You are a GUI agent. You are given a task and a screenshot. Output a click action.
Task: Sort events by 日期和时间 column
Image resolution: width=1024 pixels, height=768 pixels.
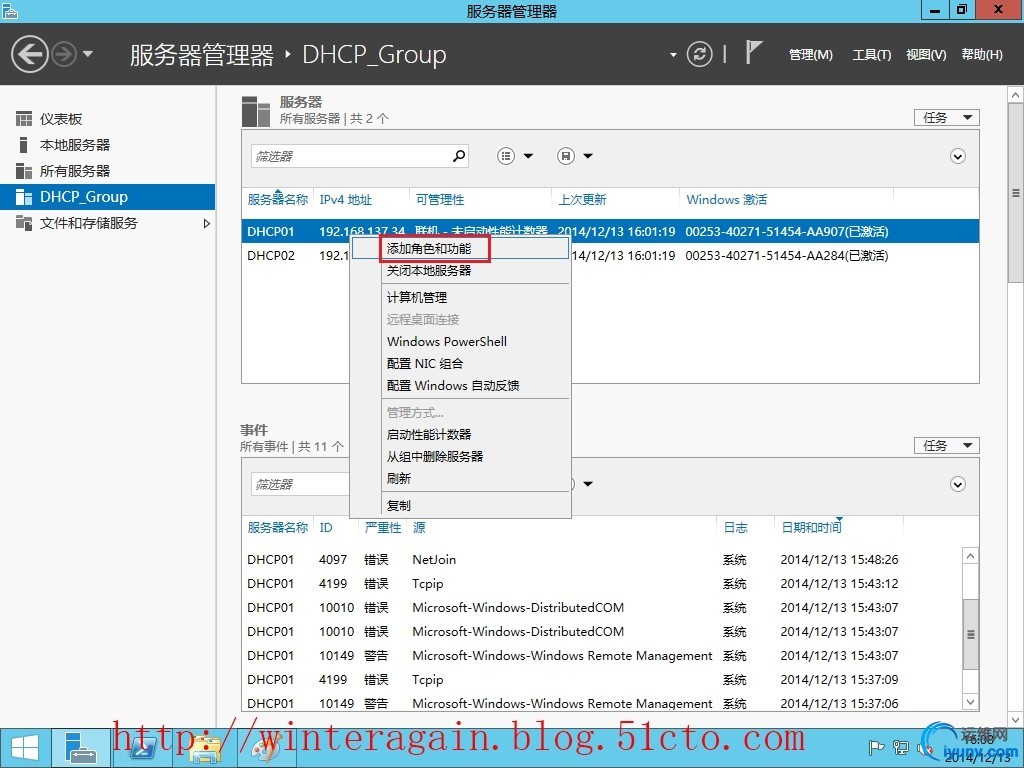click(x=811, y=528)
